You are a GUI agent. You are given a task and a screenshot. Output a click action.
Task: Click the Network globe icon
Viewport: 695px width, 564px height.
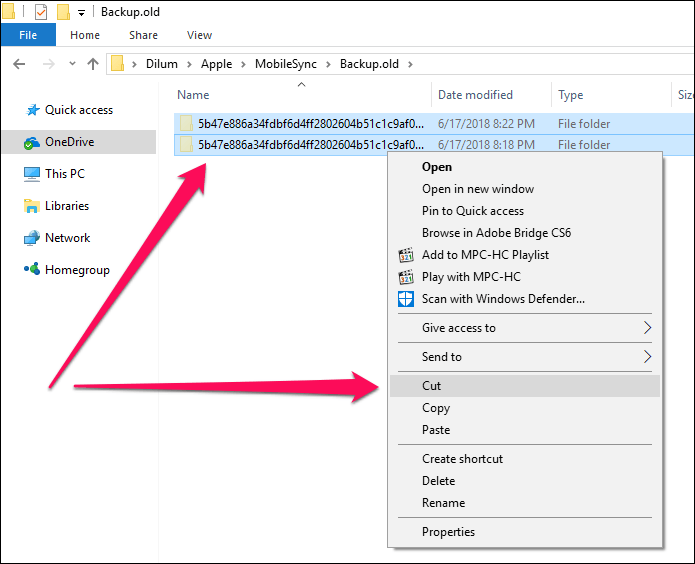click(32, 238)
